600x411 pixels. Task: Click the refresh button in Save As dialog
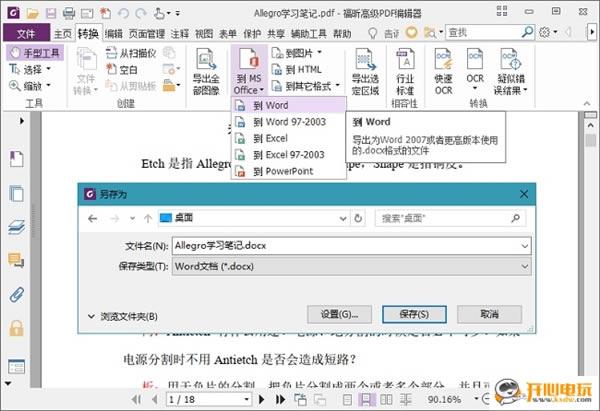coord(358,219)
